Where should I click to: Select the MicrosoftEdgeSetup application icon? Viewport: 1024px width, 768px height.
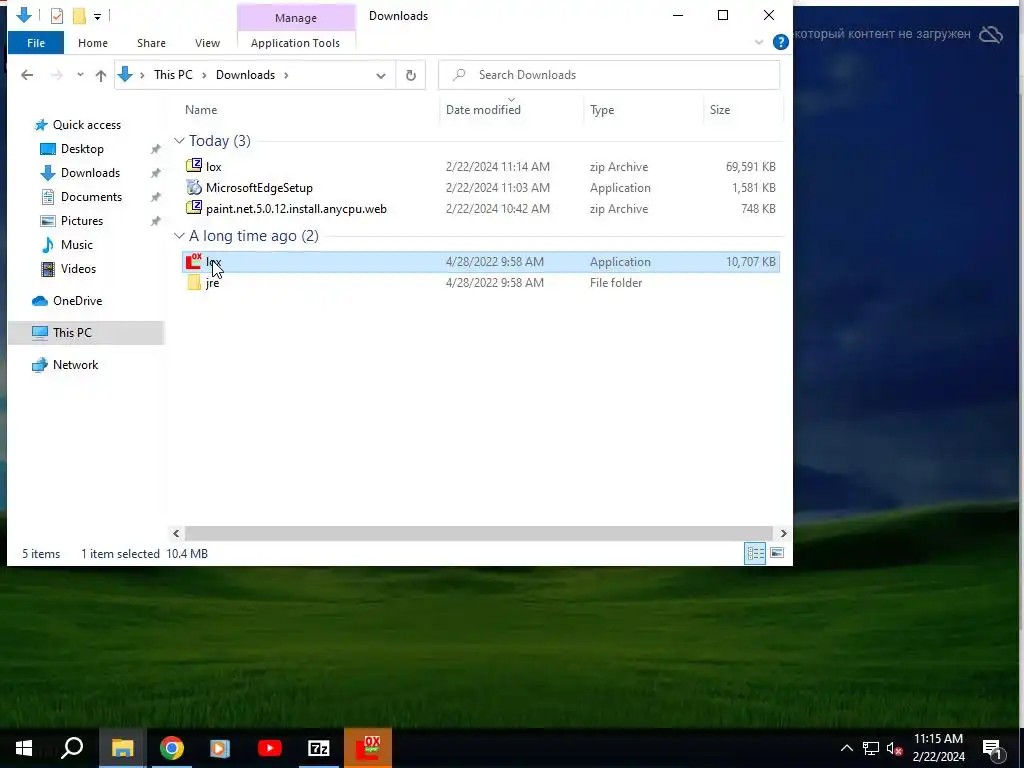point(194,187)
